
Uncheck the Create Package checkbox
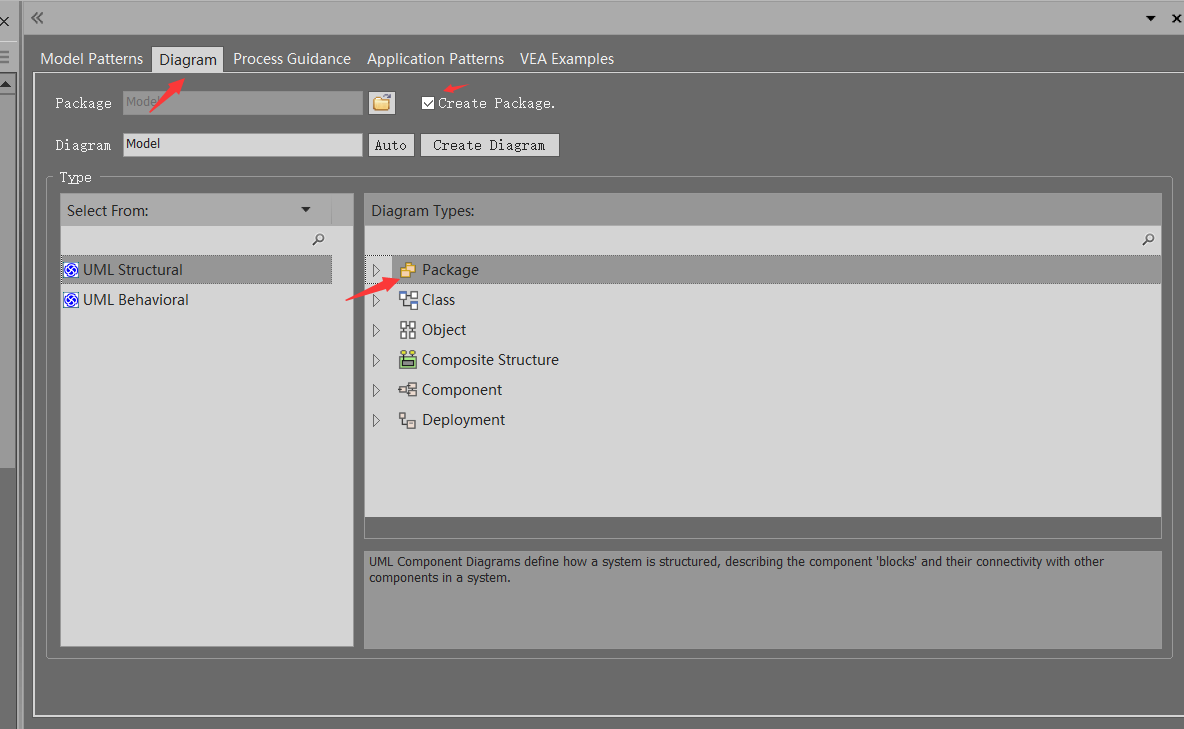(427, 101)
